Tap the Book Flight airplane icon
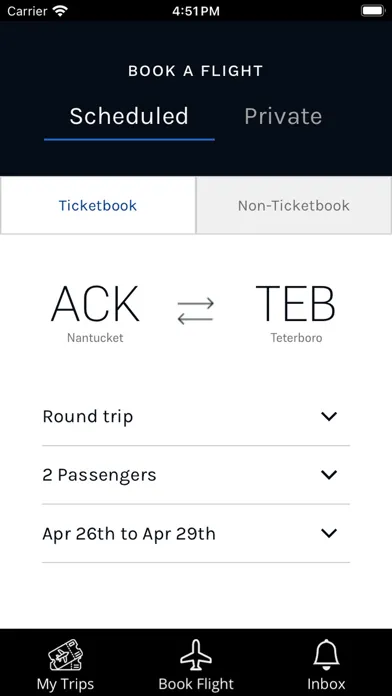 196,655
